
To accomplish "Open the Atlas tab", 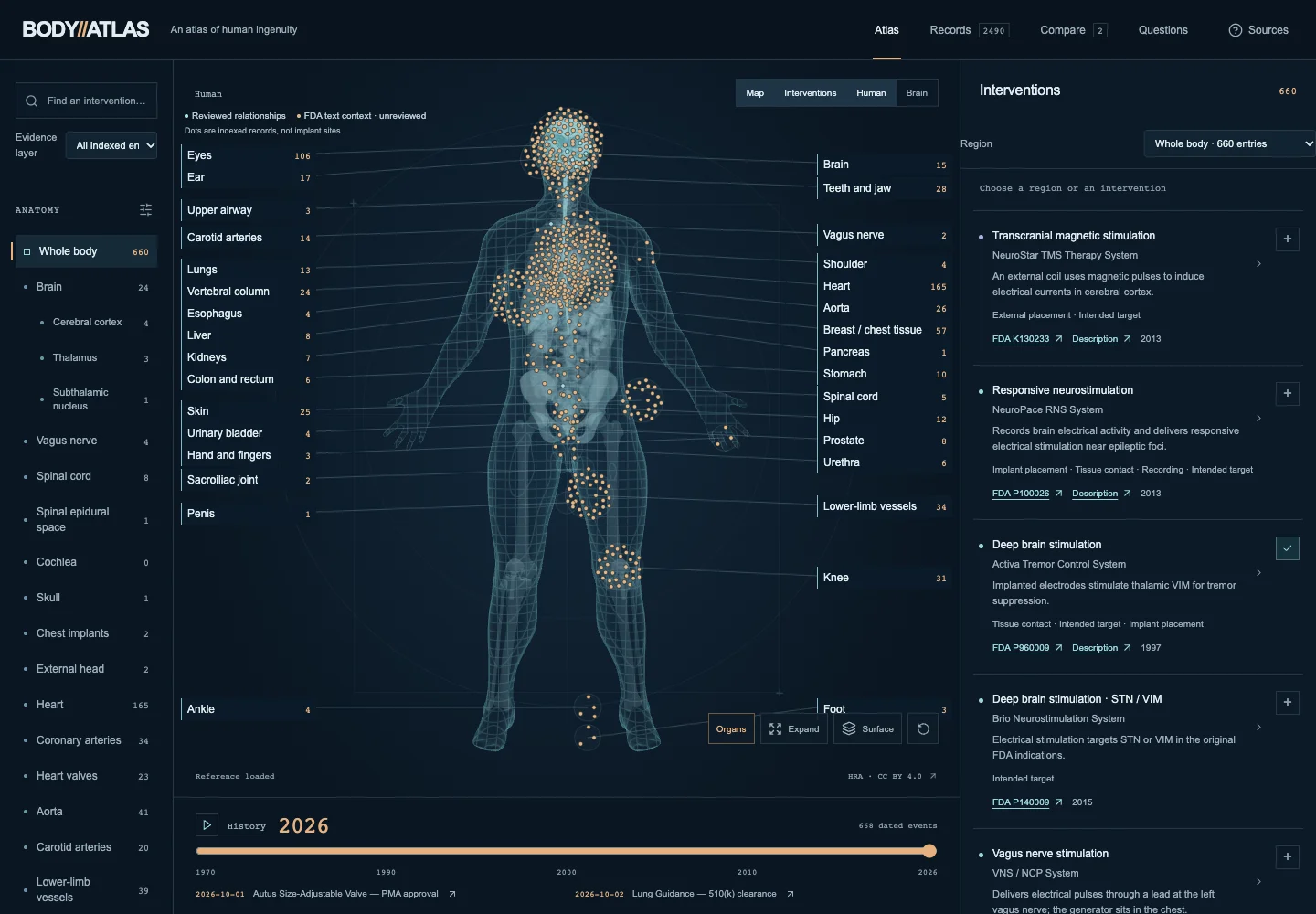I will click(886, 30).
